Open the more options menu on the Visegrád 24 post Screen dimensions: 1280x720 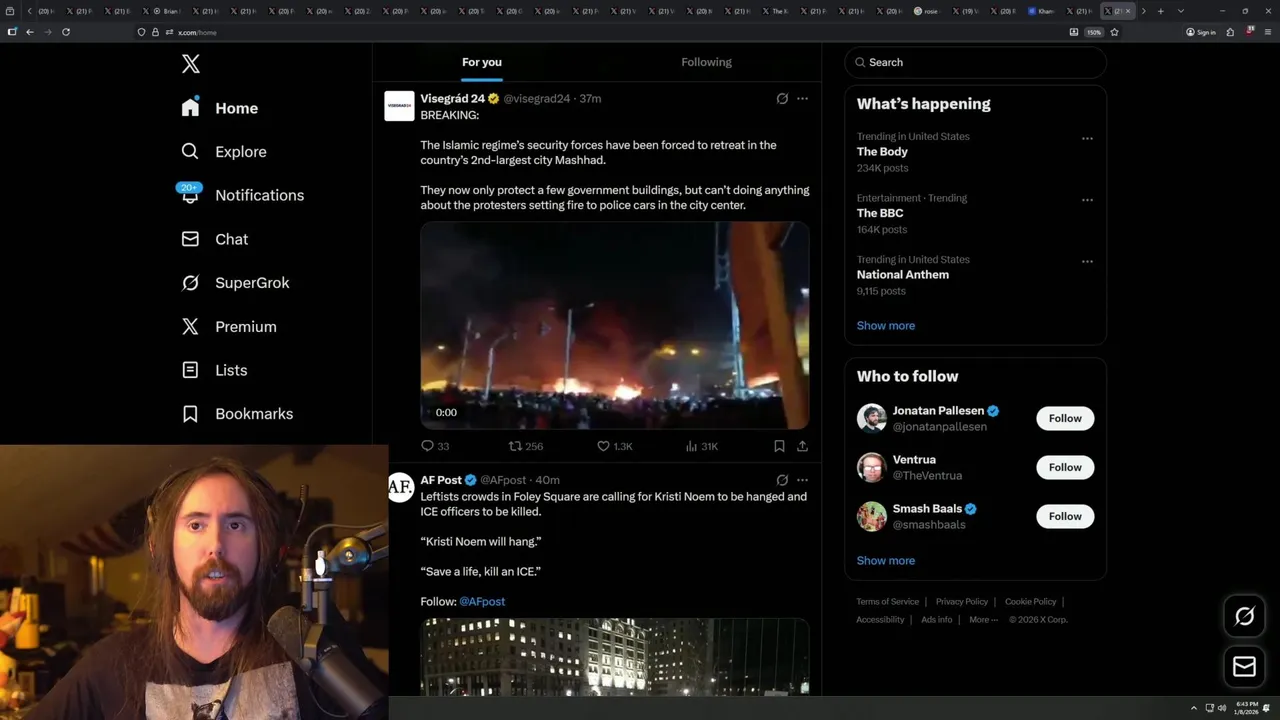[802, 98]
